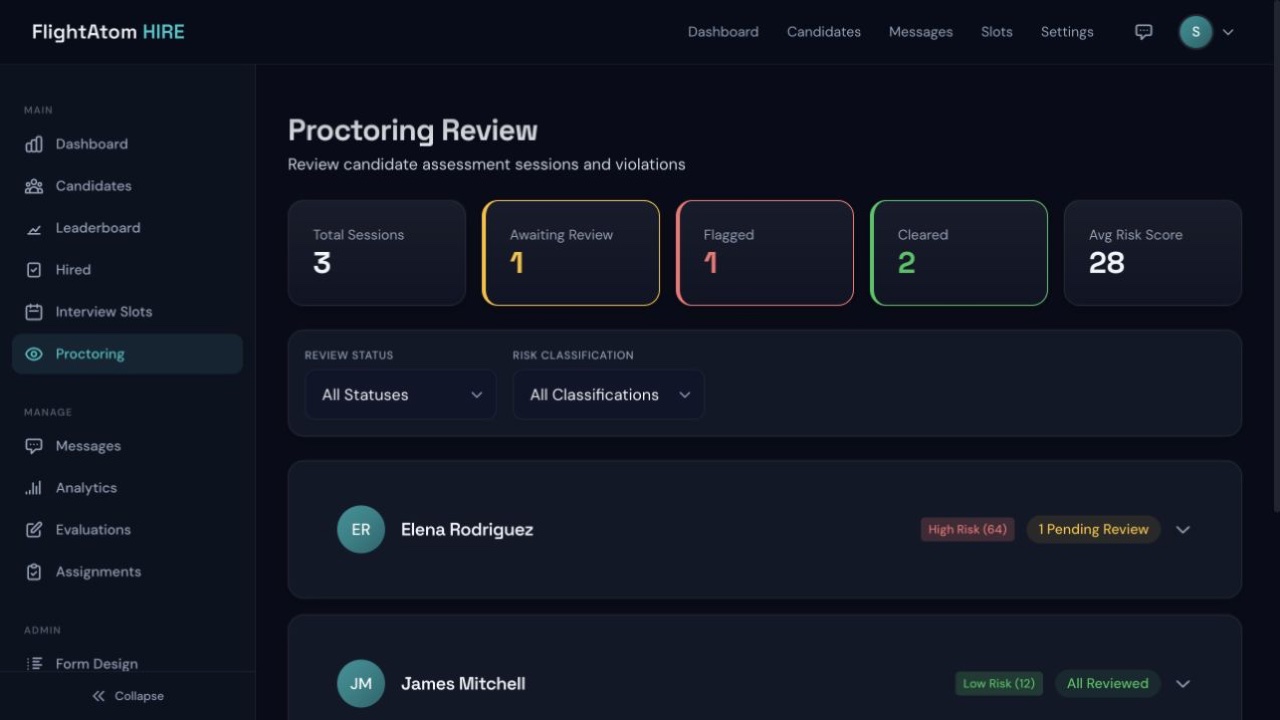Click the Proctoring Review heading
This screenshot has width=1280, height=720.
pyautogui.click(x=413, y=131)
